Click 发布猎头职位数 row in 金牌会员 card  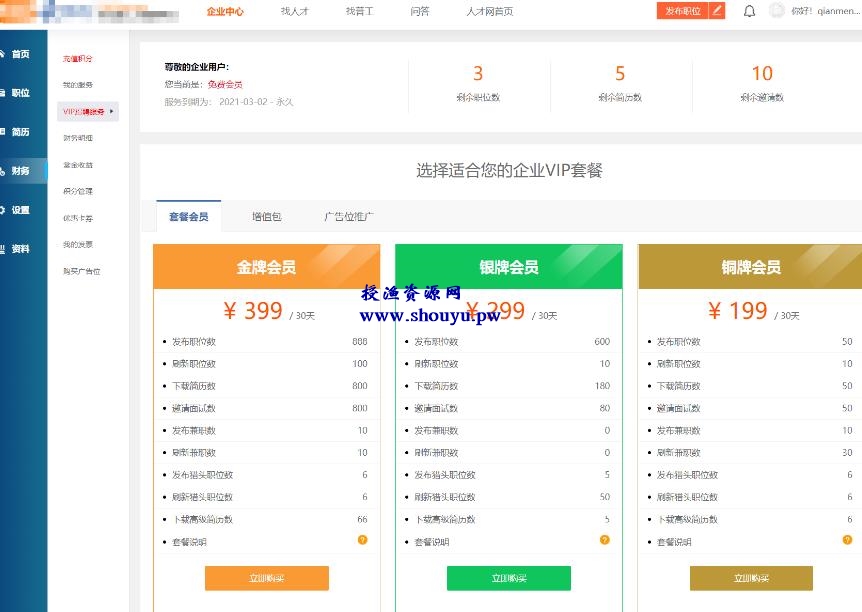click(x=267, y=475)
